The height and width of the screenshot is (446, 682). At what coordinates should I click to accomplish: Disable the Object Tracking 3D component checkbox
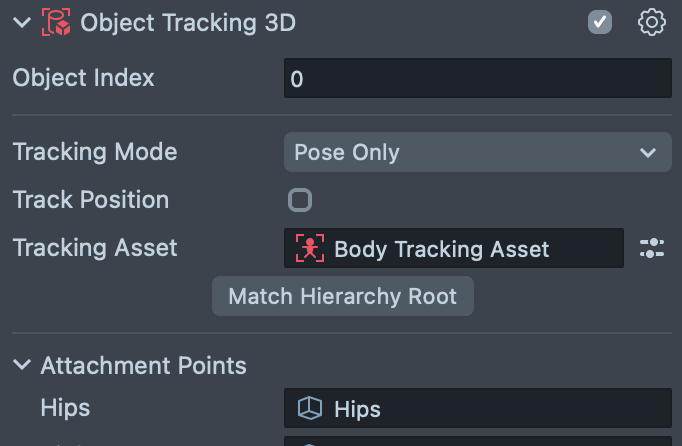[x=600, y=22]
